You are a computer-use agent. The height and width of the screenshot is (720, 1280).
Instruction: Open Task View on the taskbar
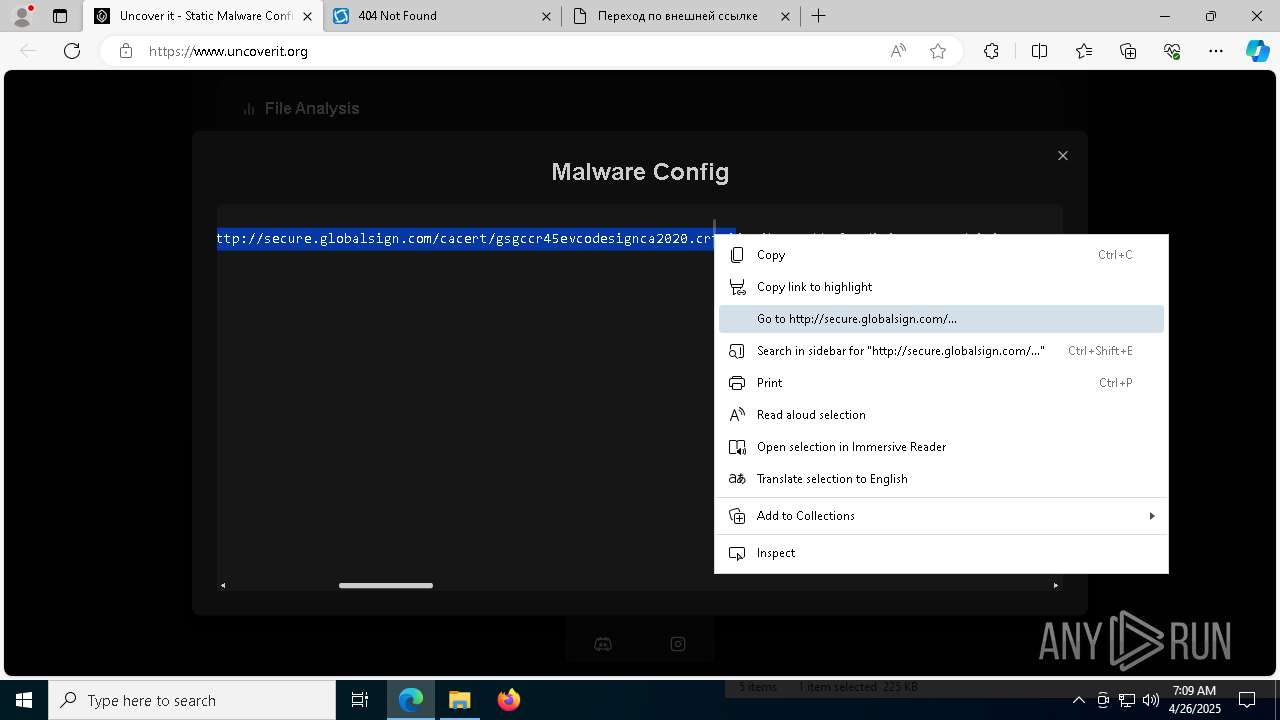pos(360,700)
